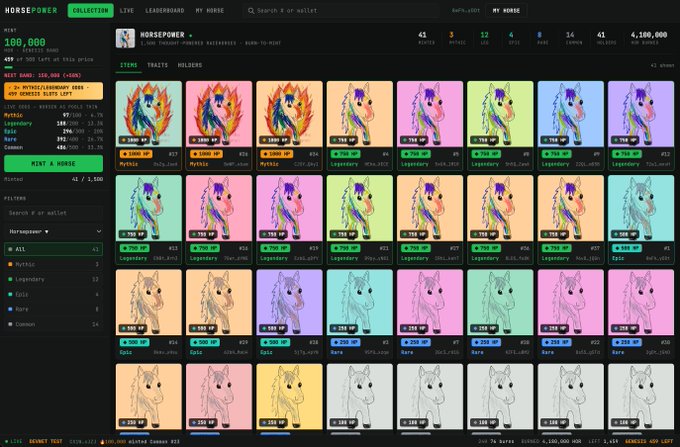Image resolution: width=680 pixels, height=447 pixels.
Task: Click the 750 HP badge under horse #13
Action: tap(134, 248)
